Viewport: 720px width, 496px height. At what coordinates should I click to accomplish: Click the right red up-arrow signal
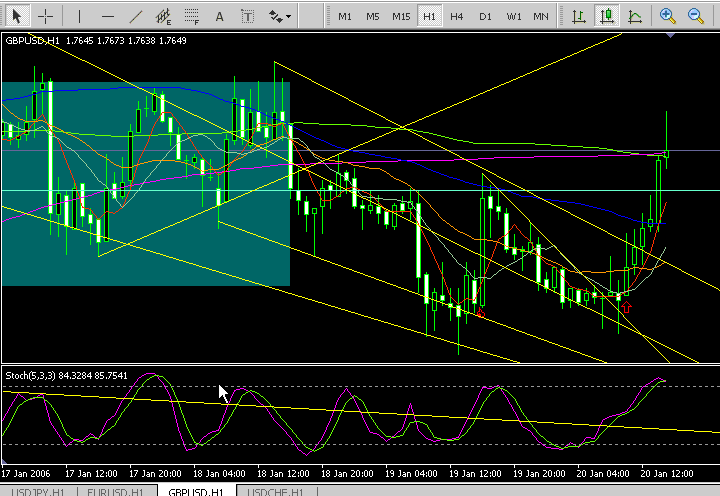coord(625,307)
